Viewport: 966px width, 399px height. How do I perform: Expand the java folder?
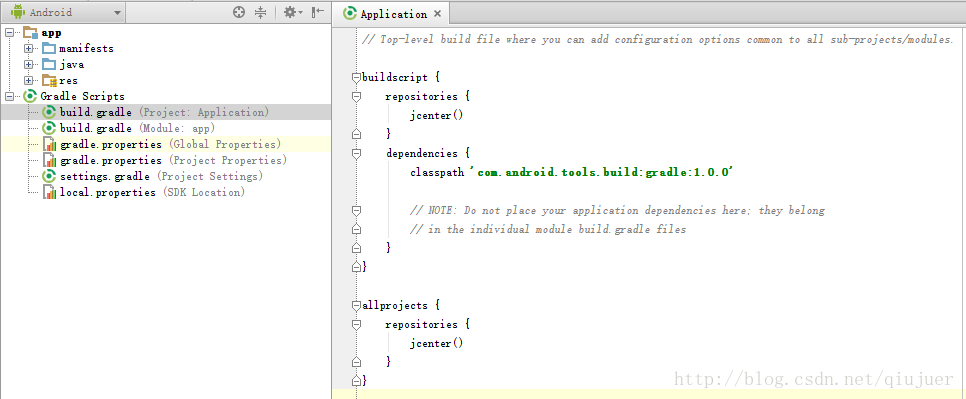click(28, 64)
